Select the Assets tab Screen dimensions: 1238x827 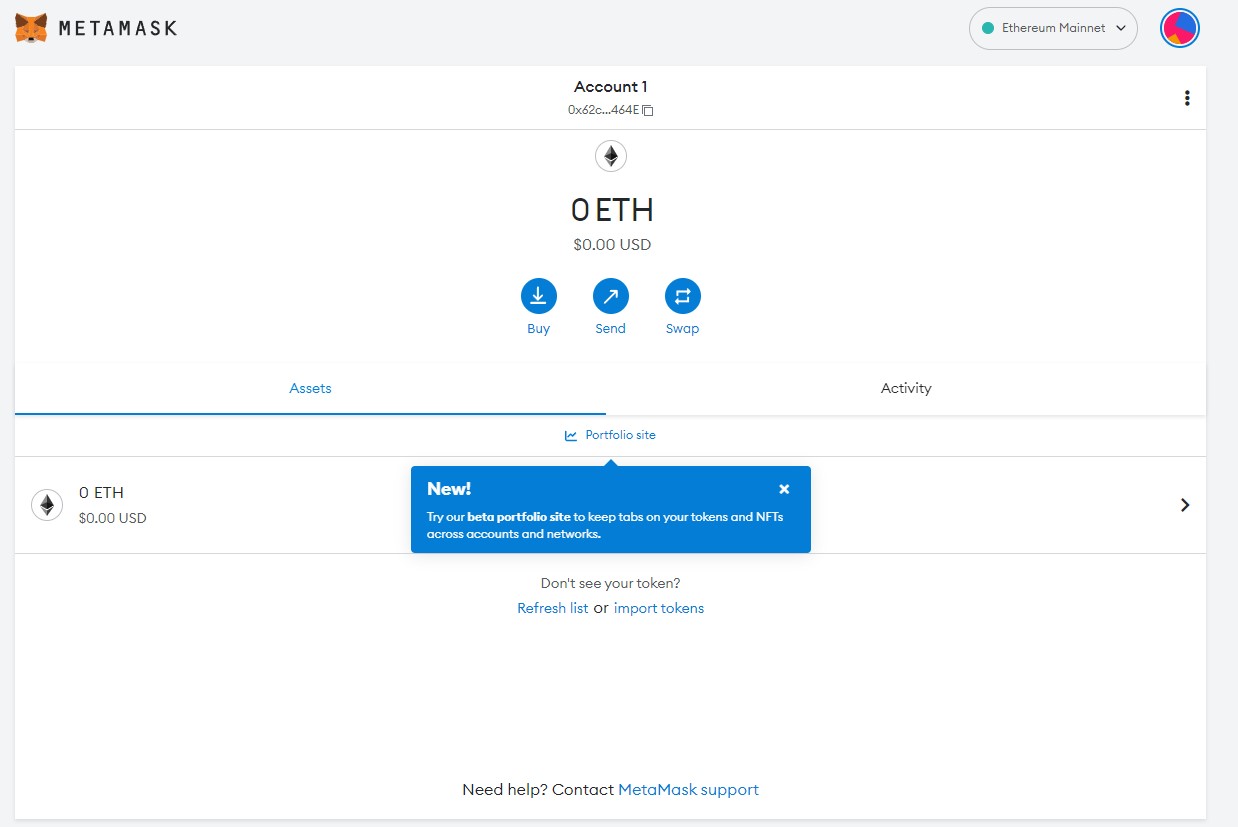point(310,388)
